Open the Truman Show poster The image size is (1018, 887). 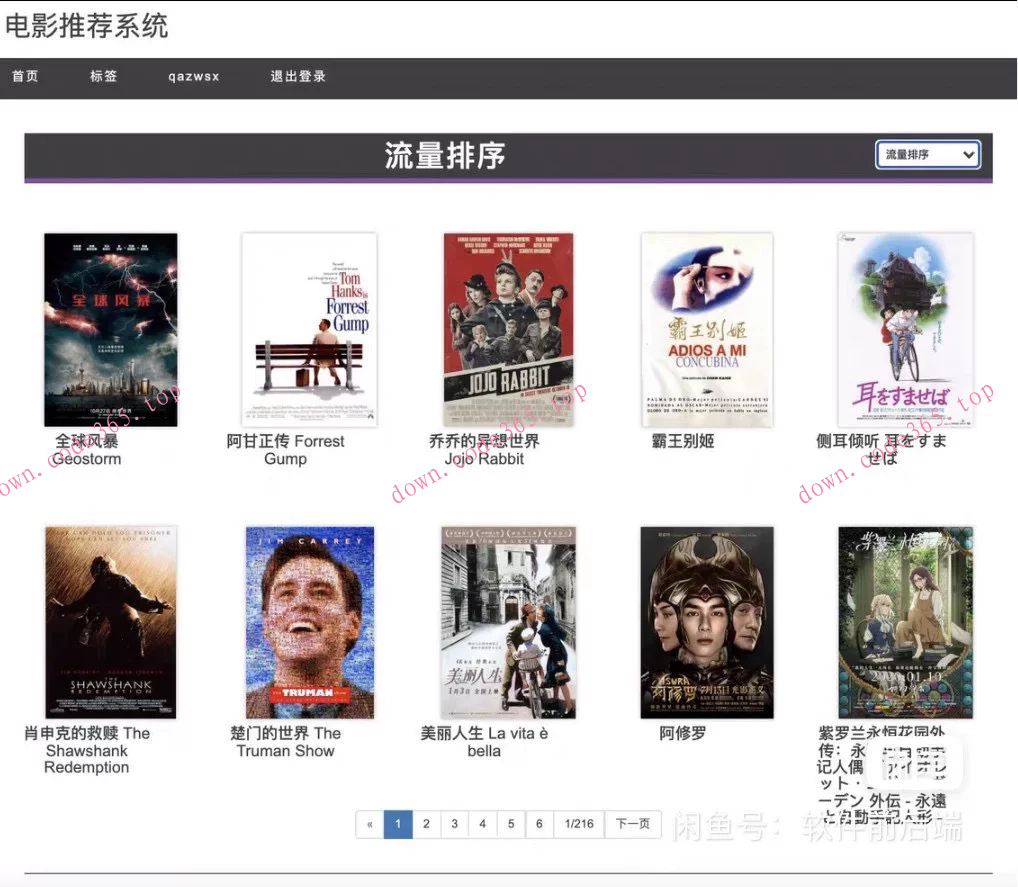pos(310,623)
